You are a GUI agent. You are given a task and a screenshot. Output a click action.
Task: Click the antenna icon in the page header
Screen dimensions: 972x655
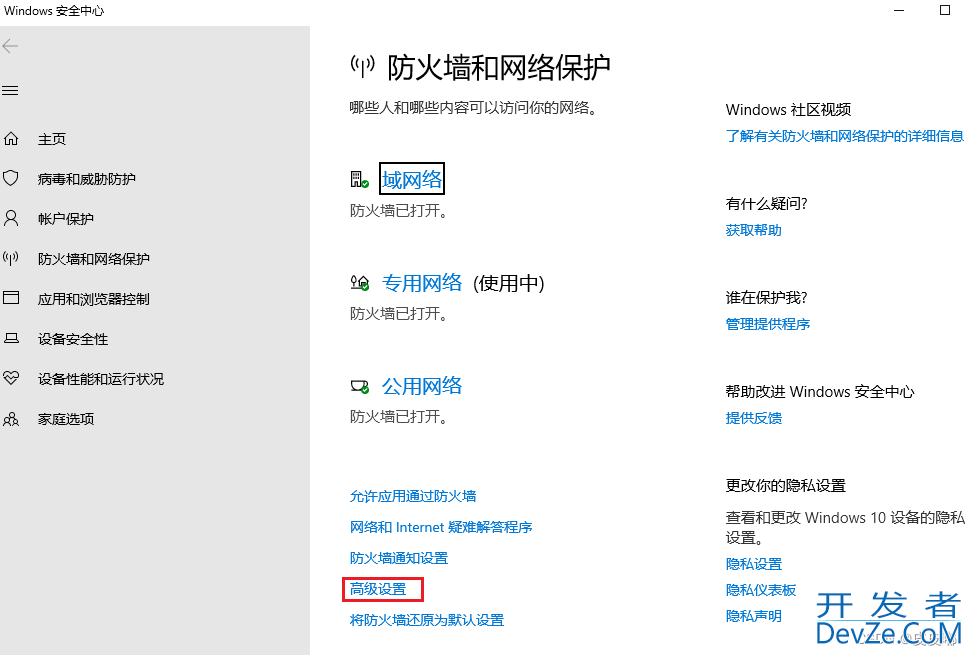(x=363, y=66)
